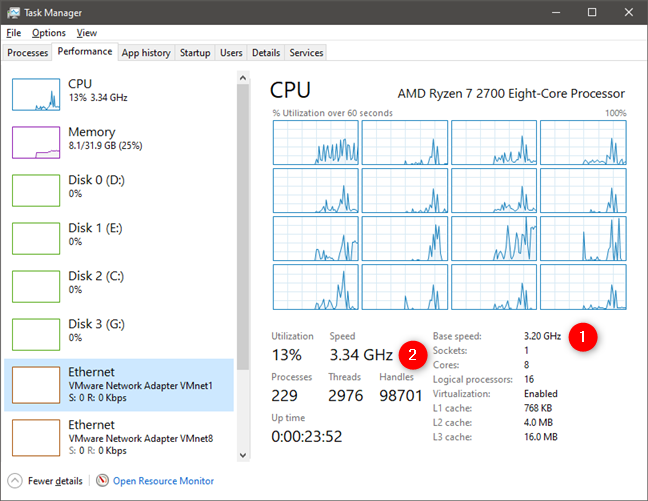Viewport: 648px width, 501px height.
Task: Click the L2 cache 4.0 MB value
Action: (538, 422)
